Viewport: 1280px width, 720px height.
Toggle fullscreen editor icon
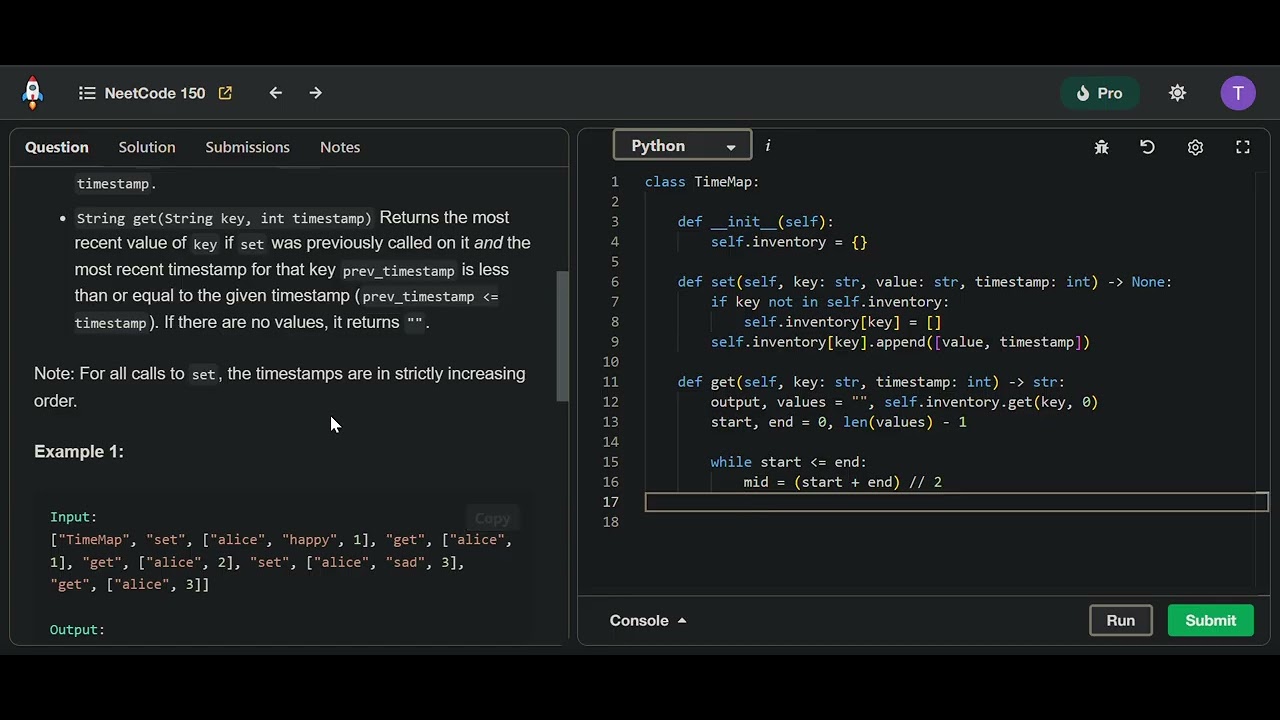tap(1243, 147)
